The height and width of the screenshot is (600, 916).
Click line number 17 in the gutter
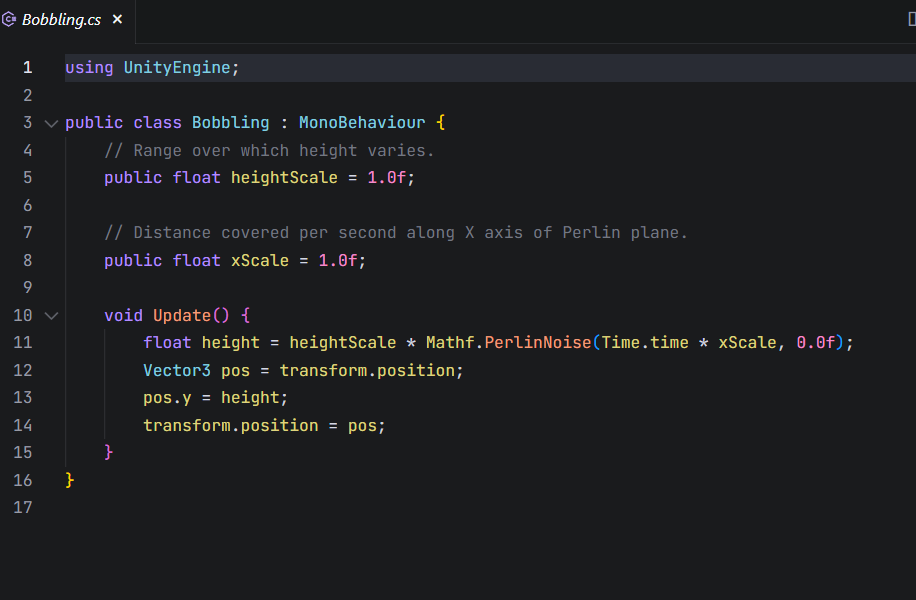pos(23,508)
